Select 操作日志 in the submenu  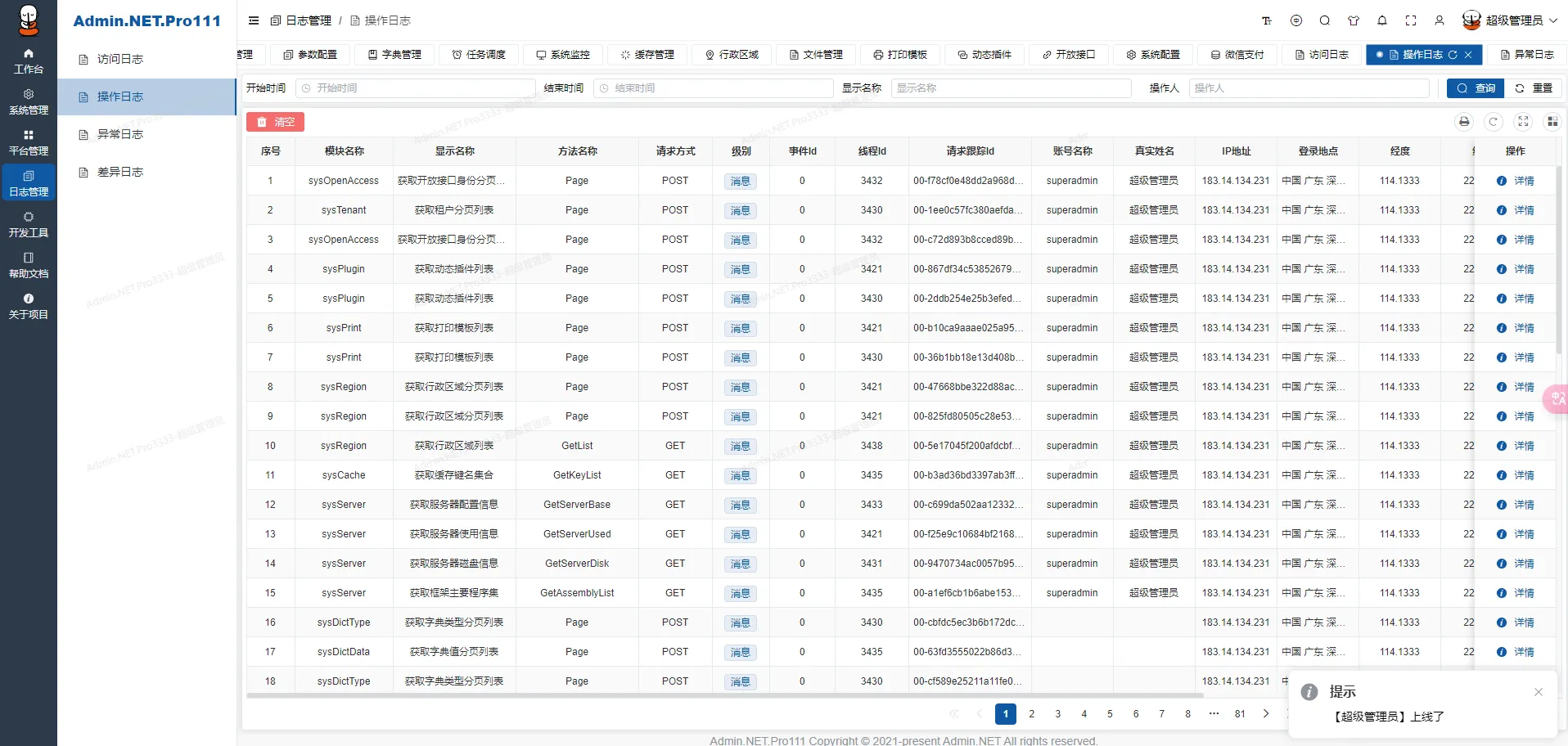tap(147, 97)
